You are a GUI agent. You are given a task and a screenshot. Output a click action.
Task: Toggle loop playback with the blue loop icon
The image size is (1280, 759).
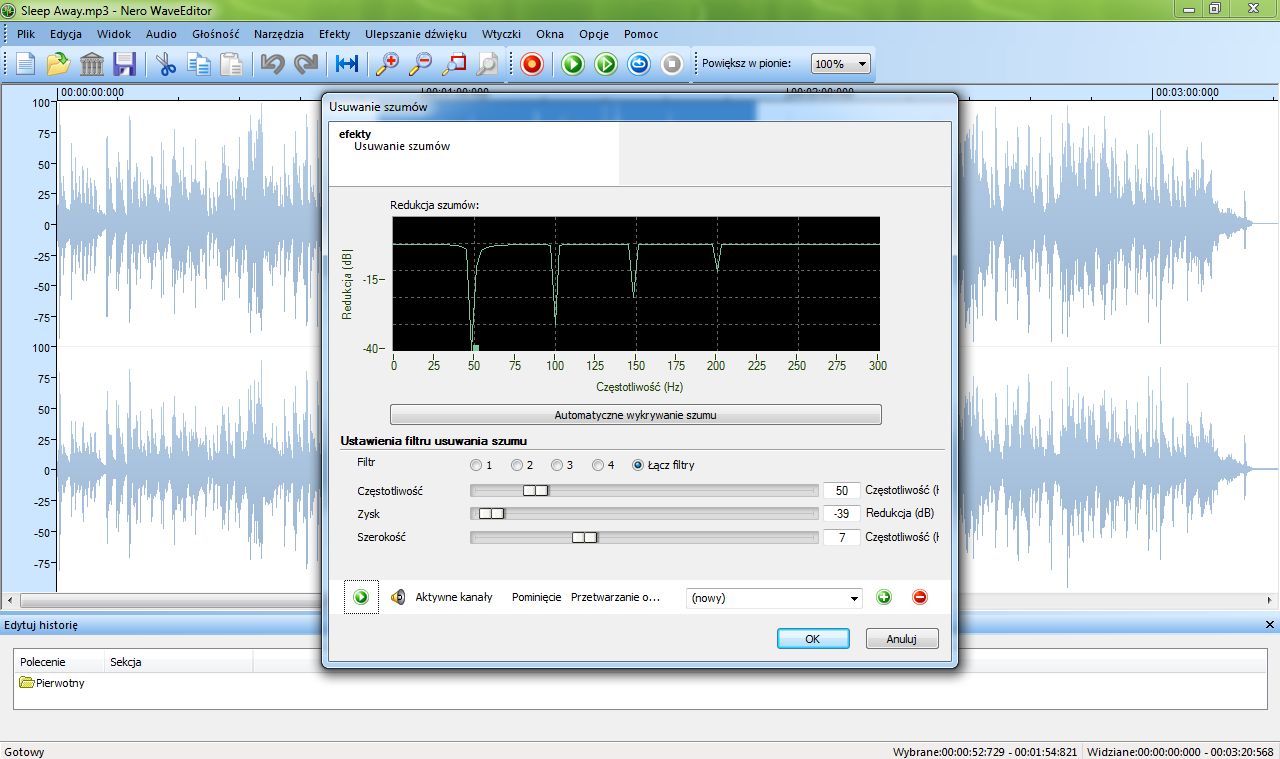pyautogui.click(x=639, y=64)
